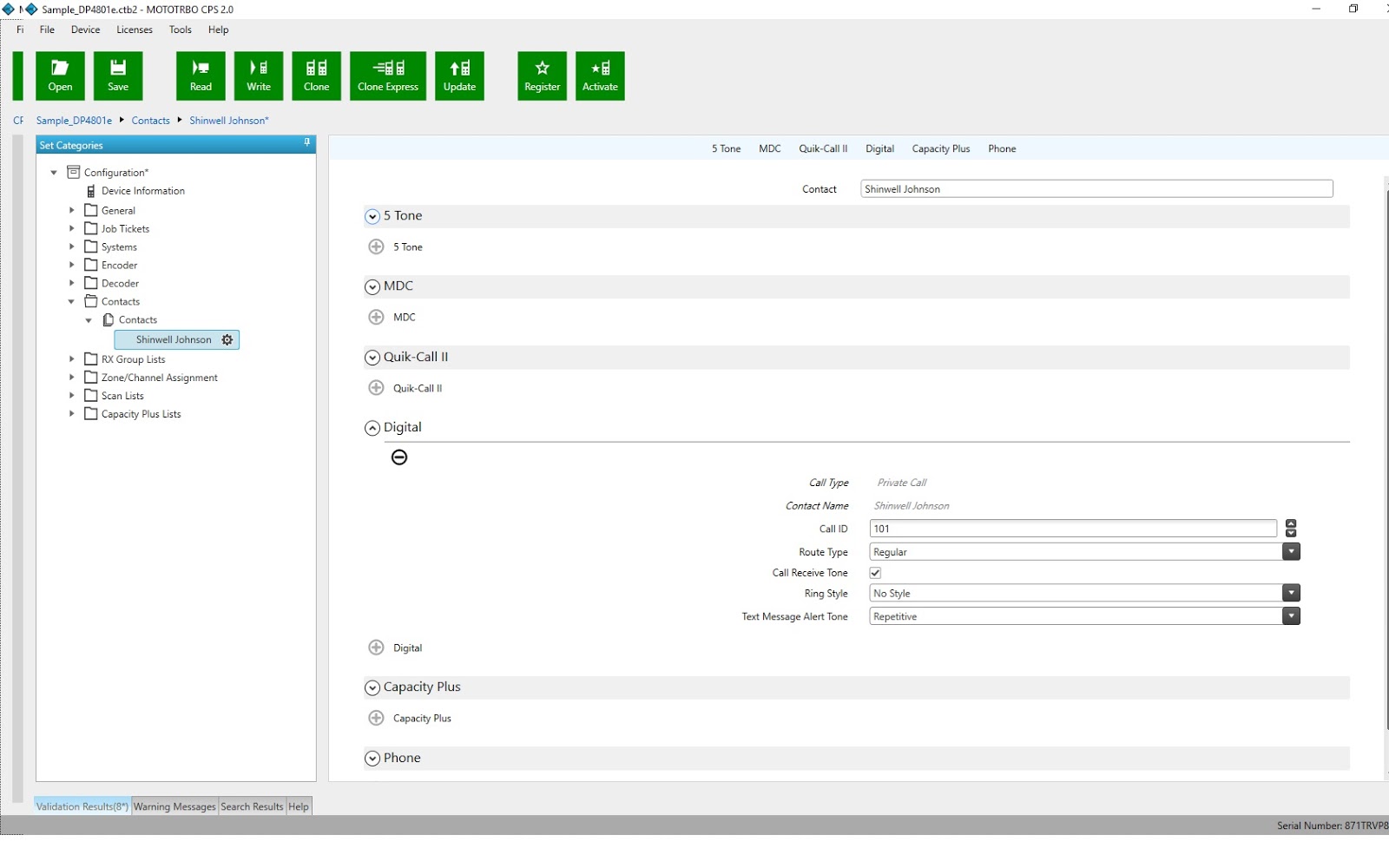Select the RX Group Lists tree folder

tap(133, 359)
